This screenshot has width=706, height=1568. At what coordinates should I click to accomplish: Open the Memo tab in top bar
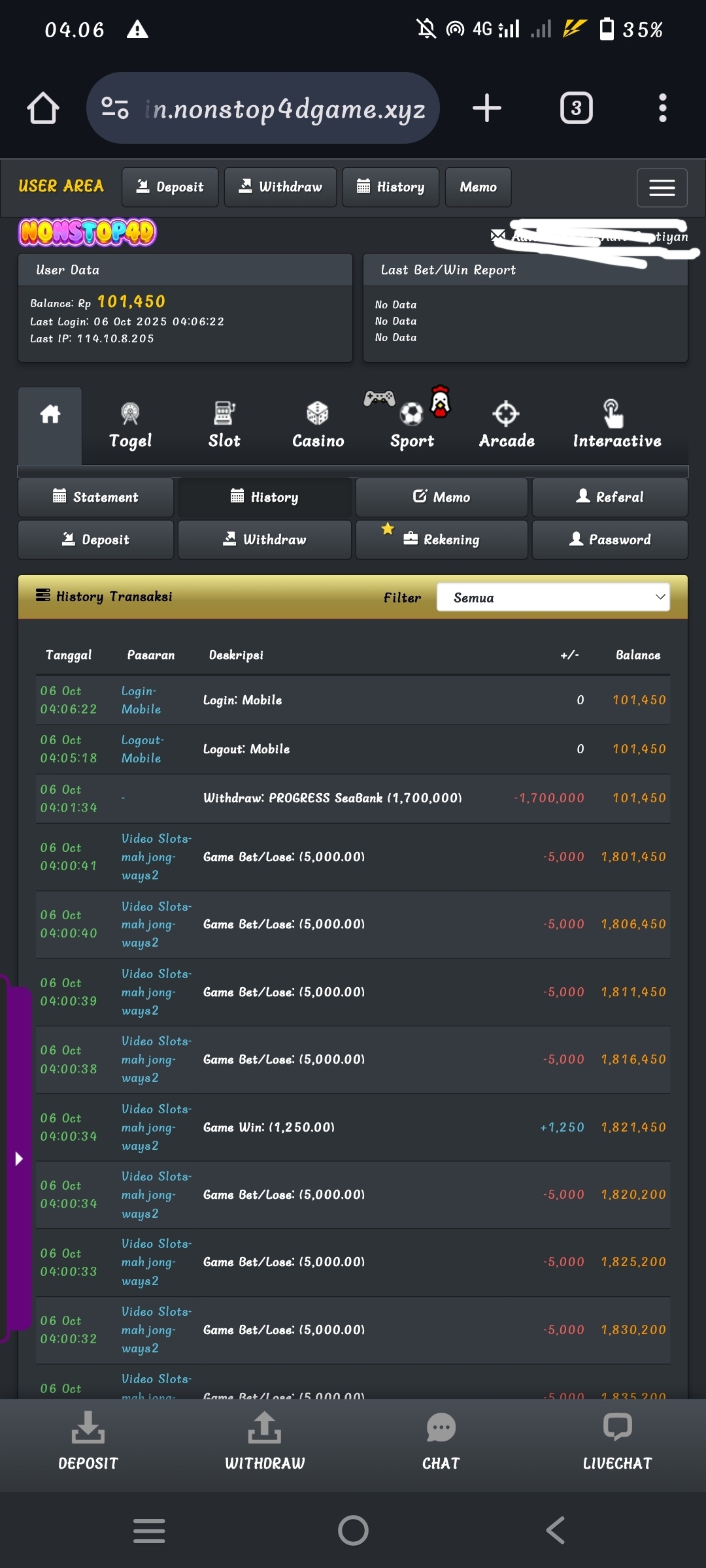[478, 188]
